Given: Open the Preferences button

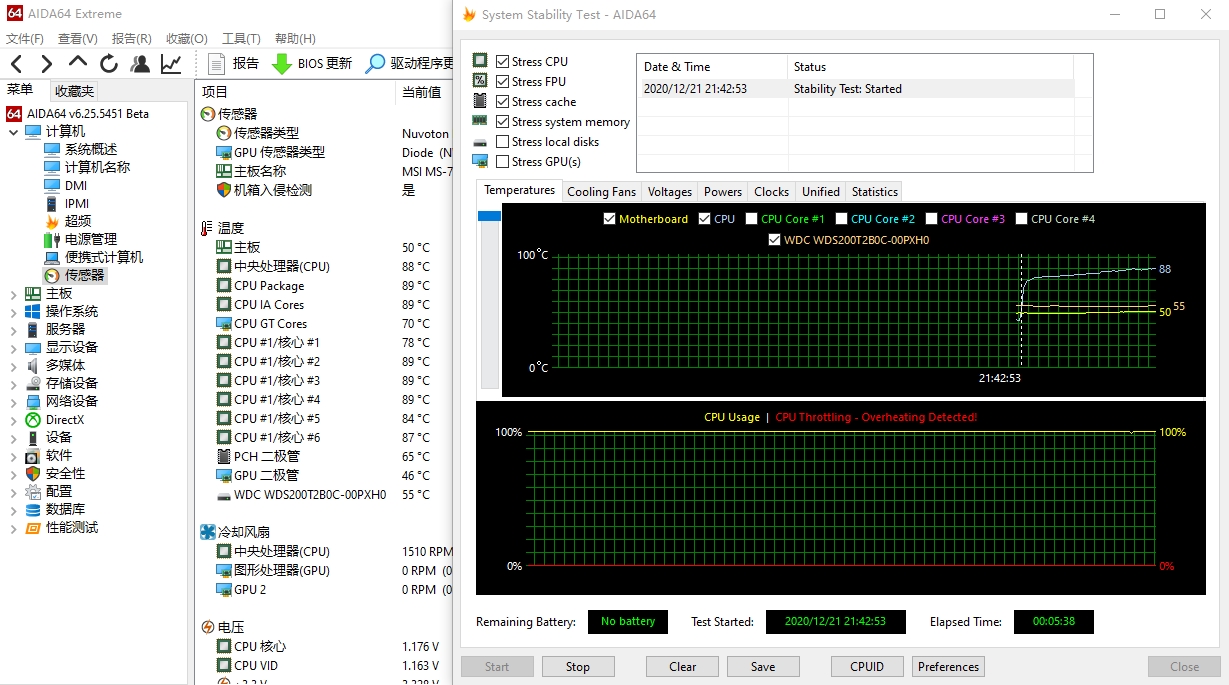Looking at the screenshot, I should click(x=948, y=667).
